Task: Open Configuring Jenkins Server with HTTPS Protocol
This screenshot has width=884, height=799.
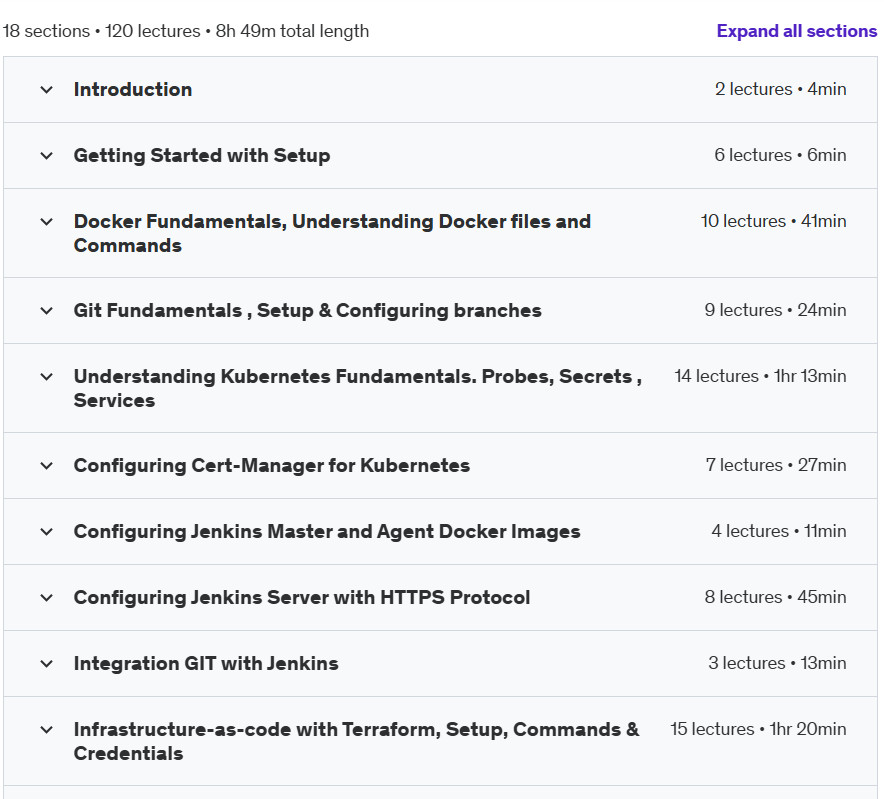Action: [x=302, y=598]
